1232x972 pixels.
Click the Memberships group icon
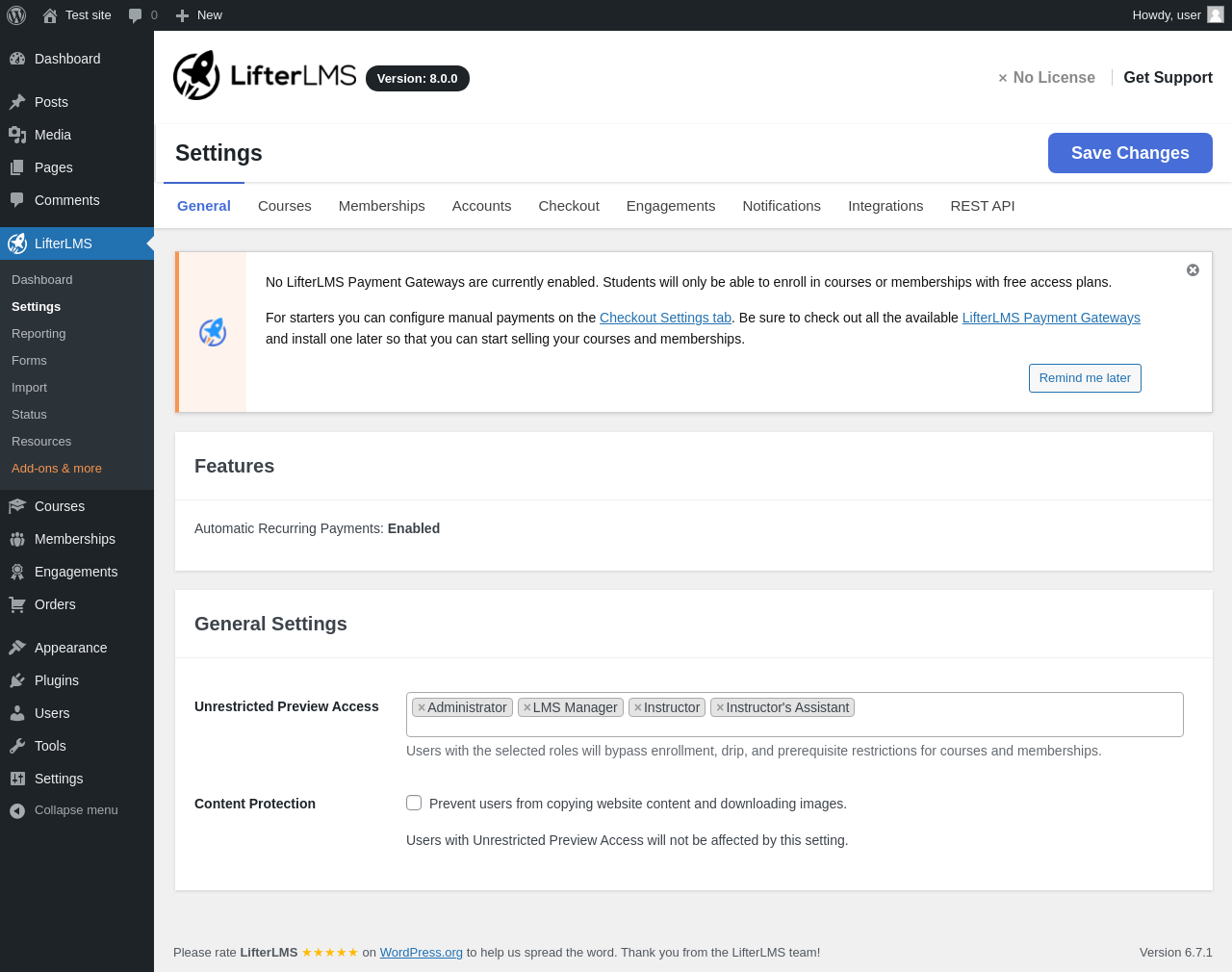17,539
